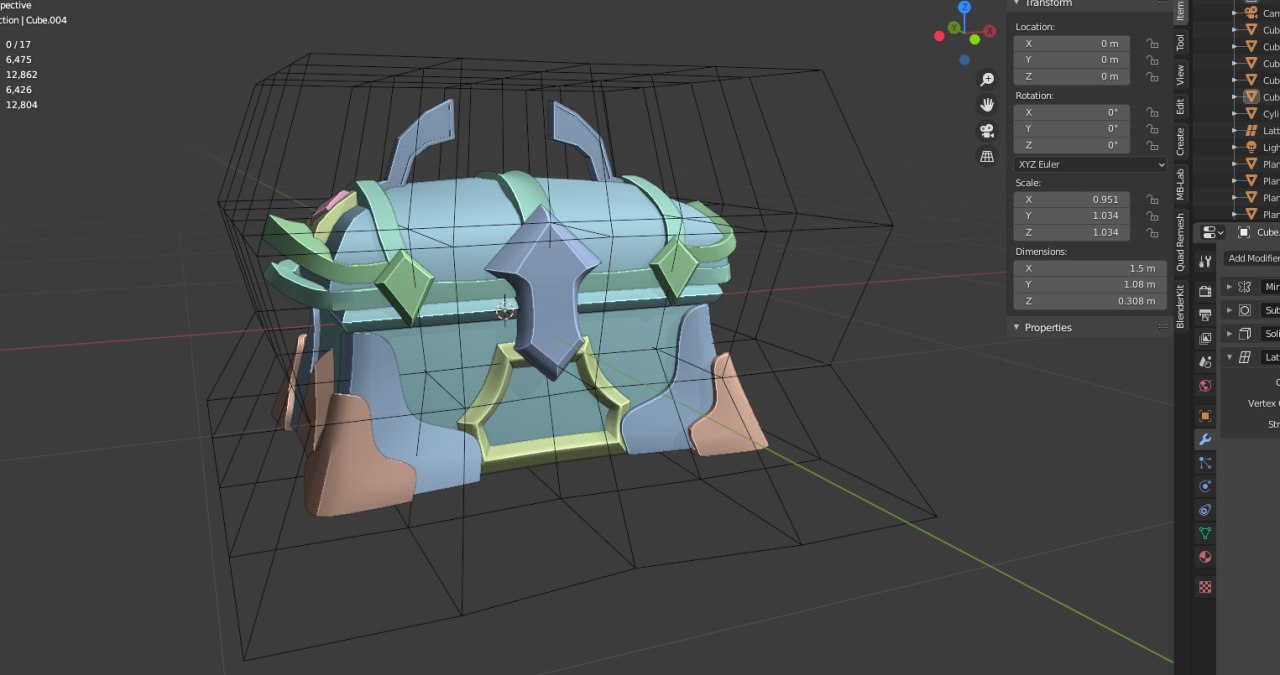The image size is (1280, 675).
Task: Switch to the MB-Lab sidebar tab
Action: click(x=1180, y=184)
